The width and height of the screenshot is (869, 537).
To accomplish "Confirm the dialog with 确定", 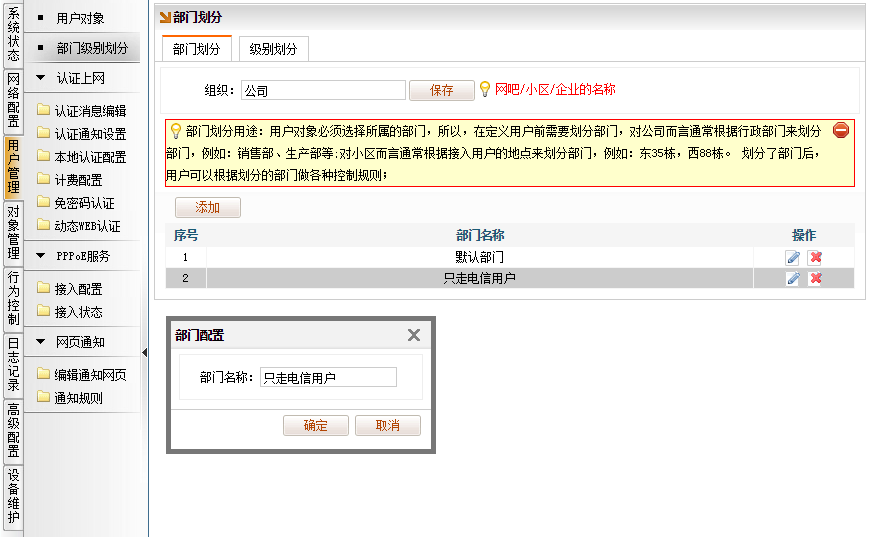I will click(316, 425).
